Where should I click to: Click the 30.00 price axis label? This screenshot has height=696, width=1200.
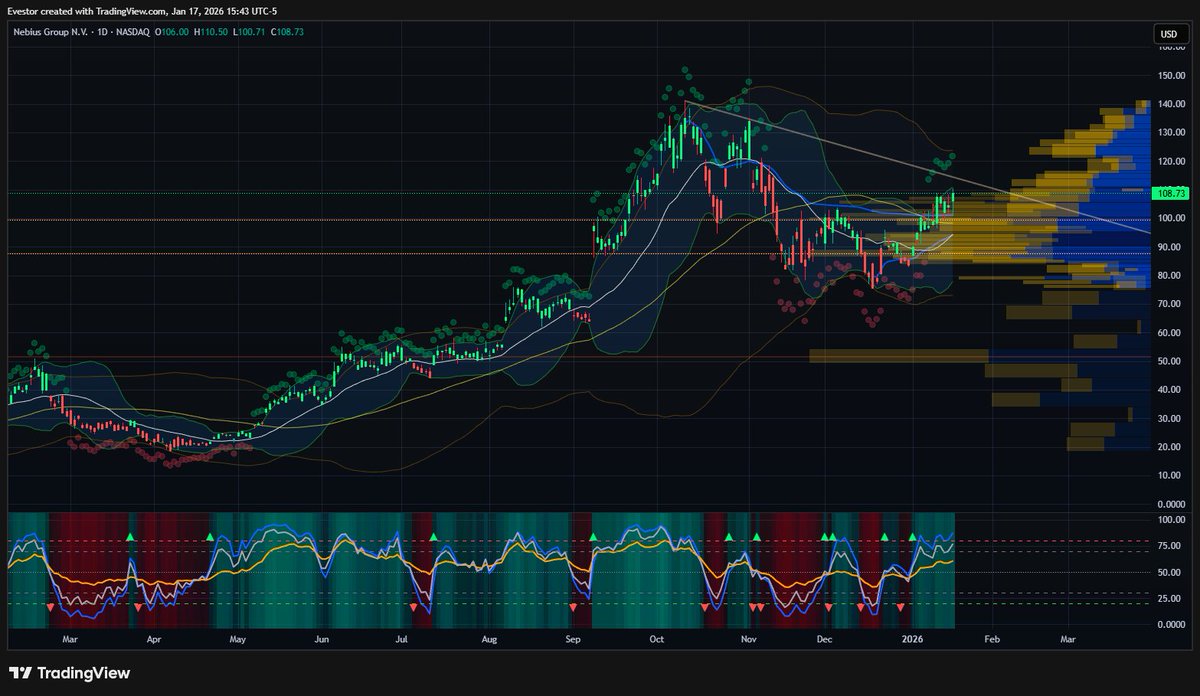pos(1172,418)
